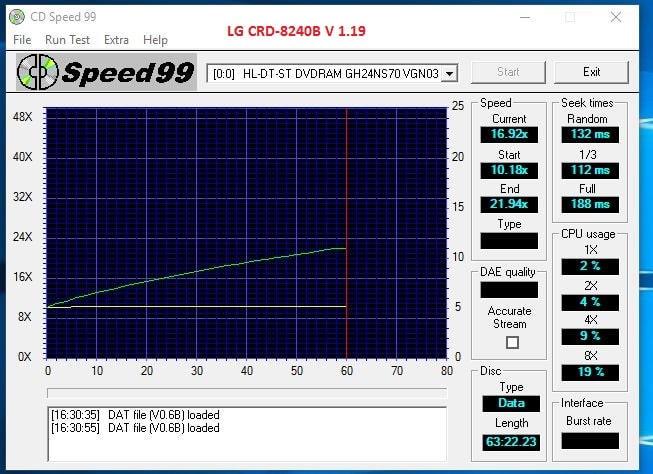Minimize the CD Speed 99 window
The height and width of the screenshot is (474, 653).
[525, 17]
